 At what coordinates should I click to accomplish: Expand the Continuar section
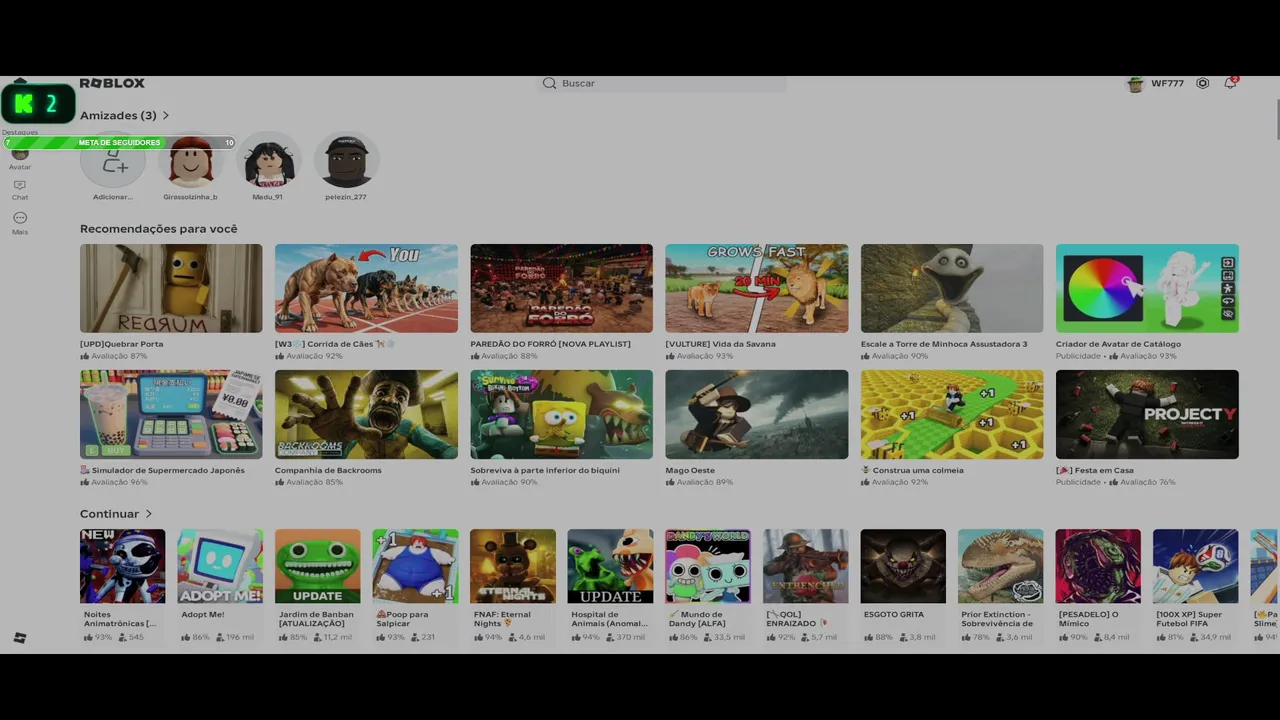tap(116, 514)
